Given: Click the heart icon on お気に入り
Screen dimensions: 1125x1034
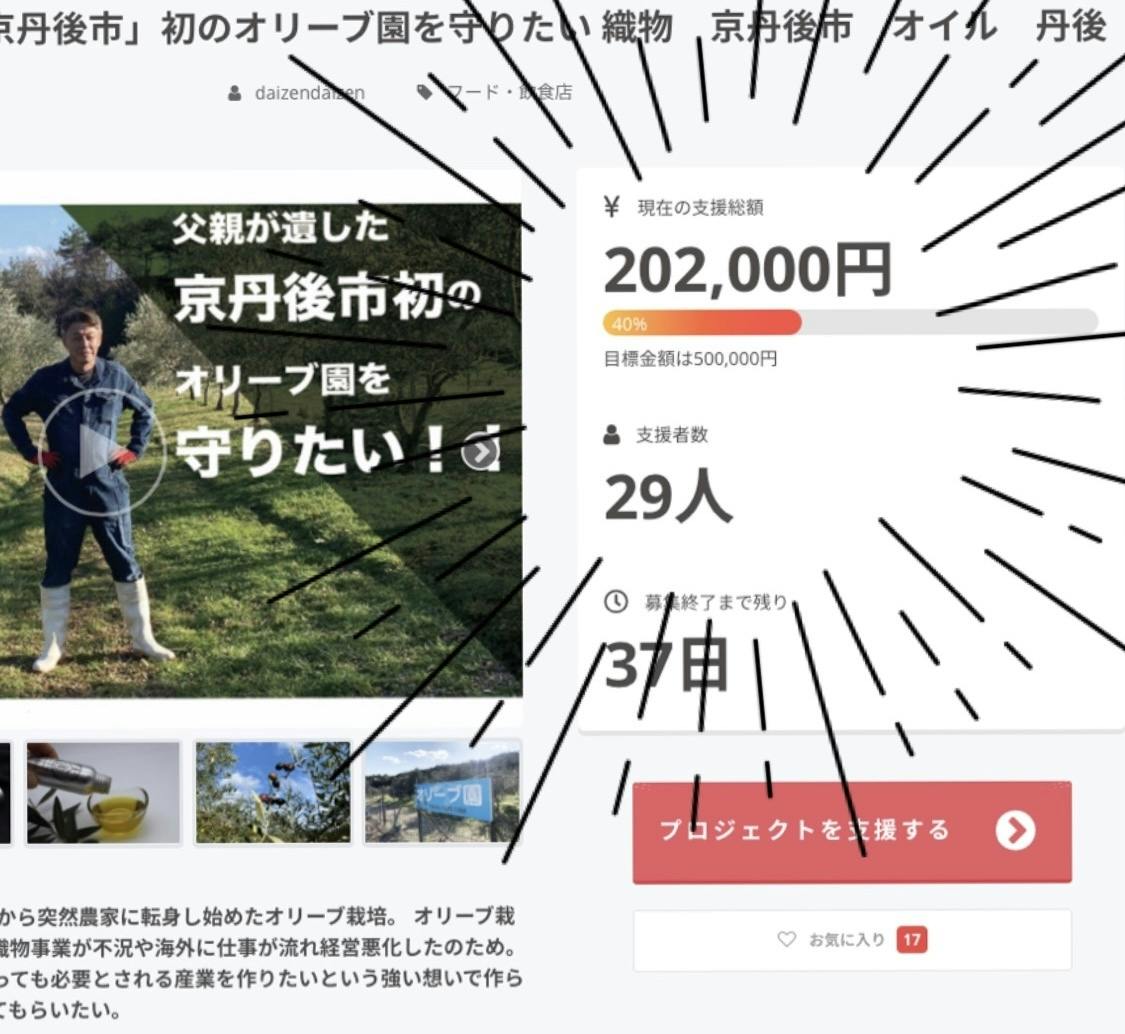Looking at the screenshot, I should click(787, 939).
